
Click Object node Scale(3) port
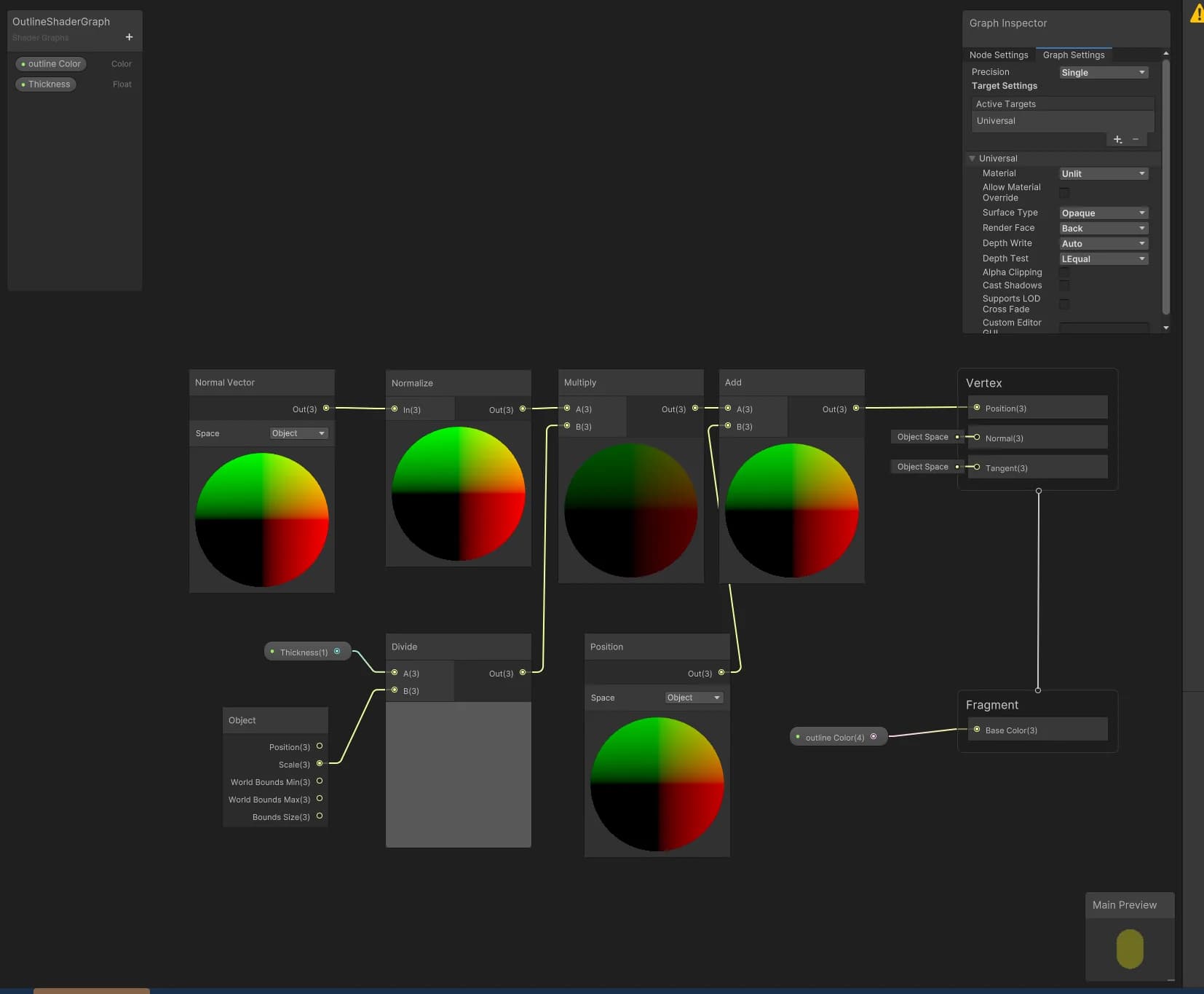tap(320, 764)
